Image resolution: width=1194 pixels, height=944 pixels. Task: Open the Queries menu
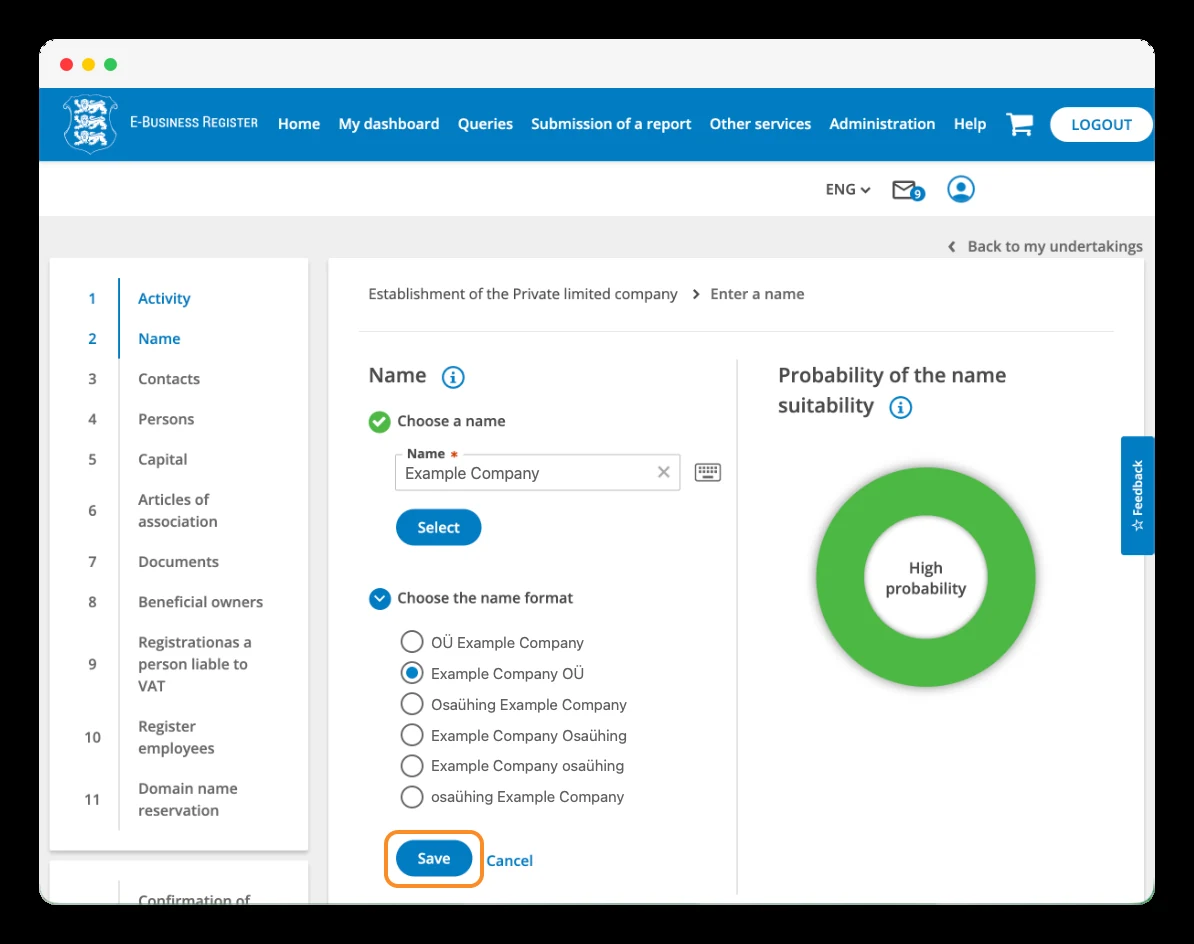[x=485, y=124]
